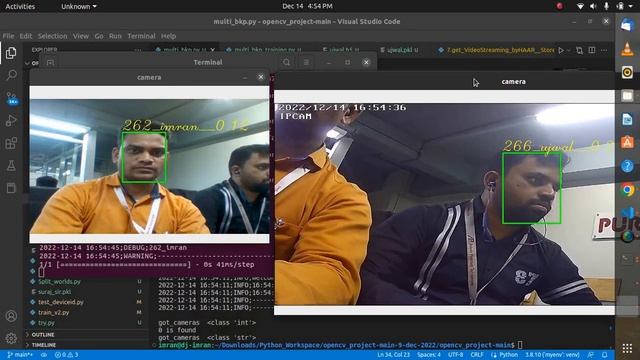Click the search icon in the Terminal window
This screenshot has width=640, height=360.
pos(287,62)
